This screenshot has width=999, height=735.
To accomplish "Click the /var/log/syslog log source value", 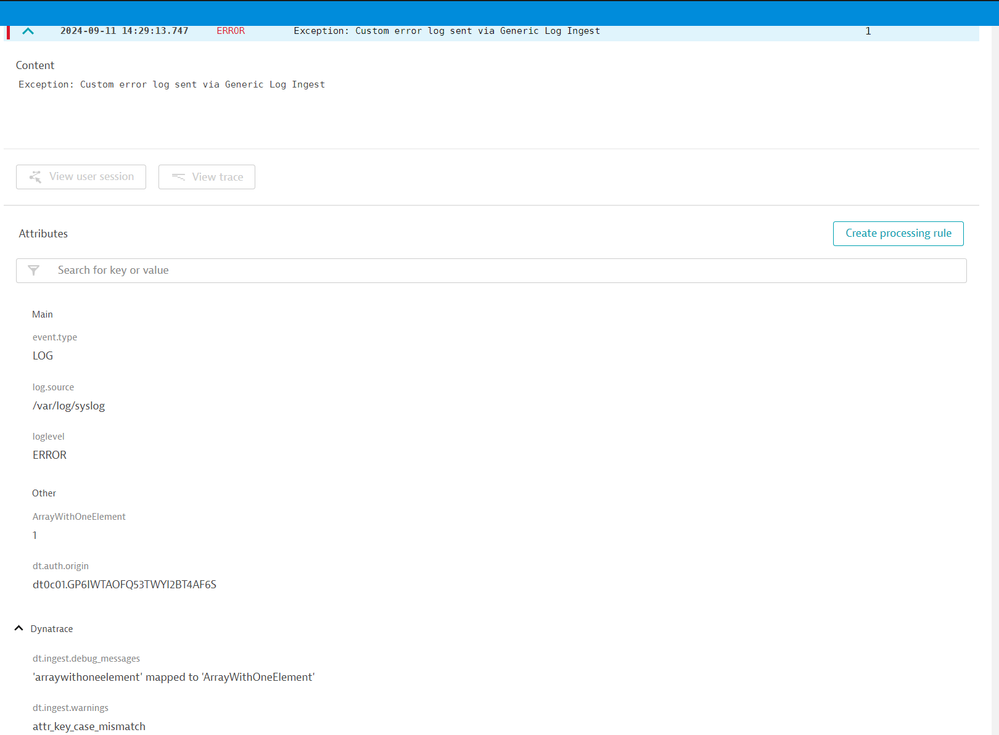I will [x=69, y=406].
